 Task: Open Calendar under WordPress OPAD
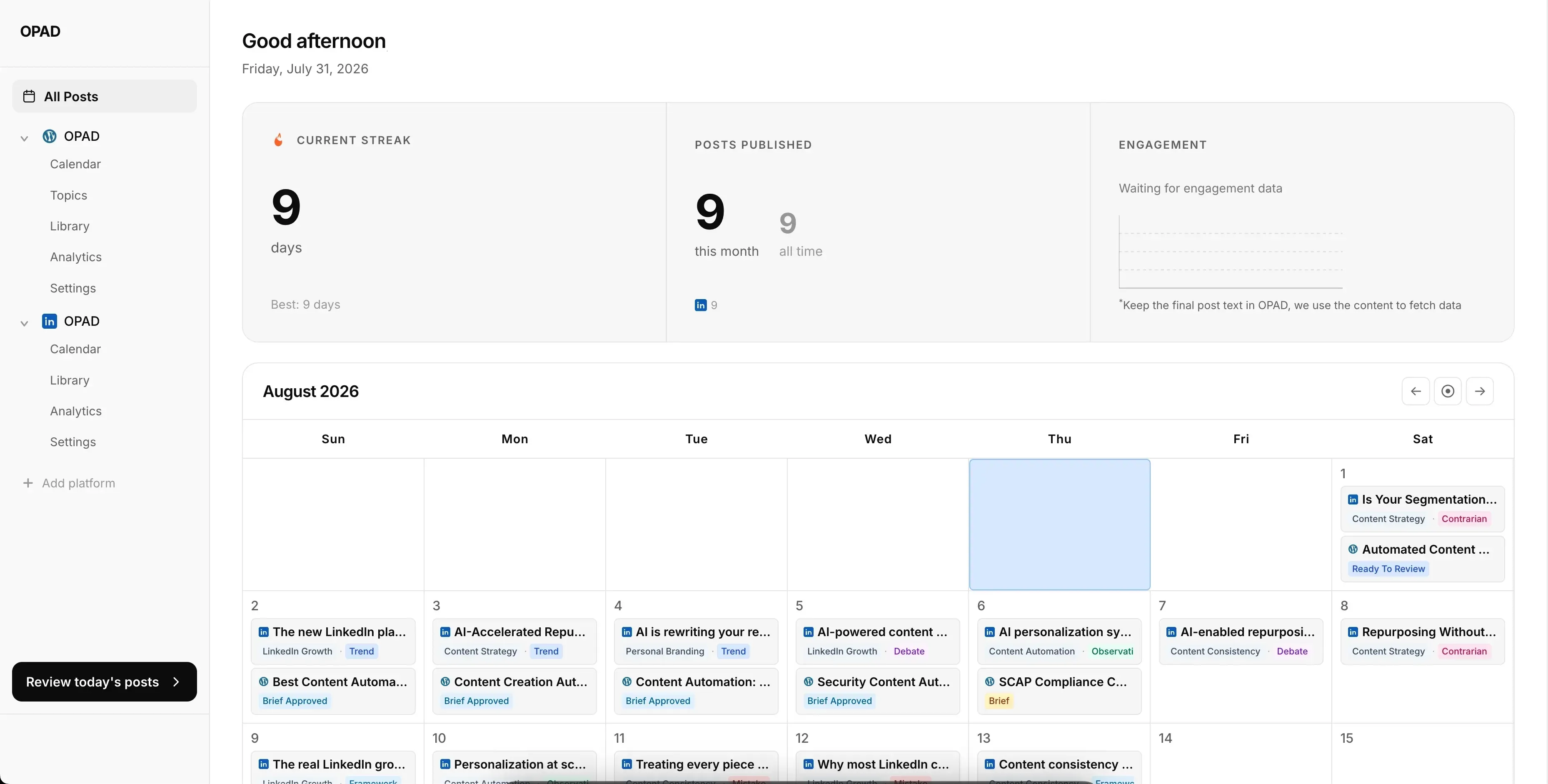[75, 164]
